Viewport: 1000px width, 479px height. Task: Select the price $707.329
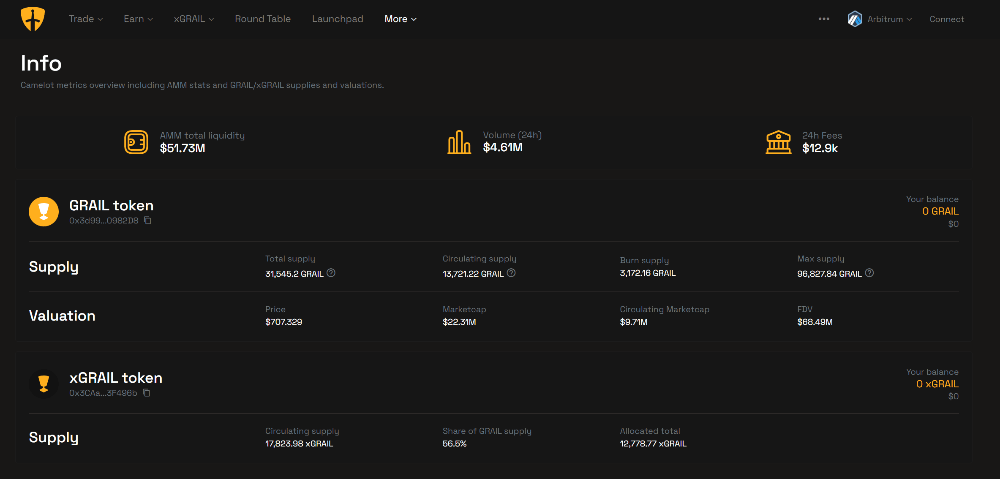click(x=284, y=322)
